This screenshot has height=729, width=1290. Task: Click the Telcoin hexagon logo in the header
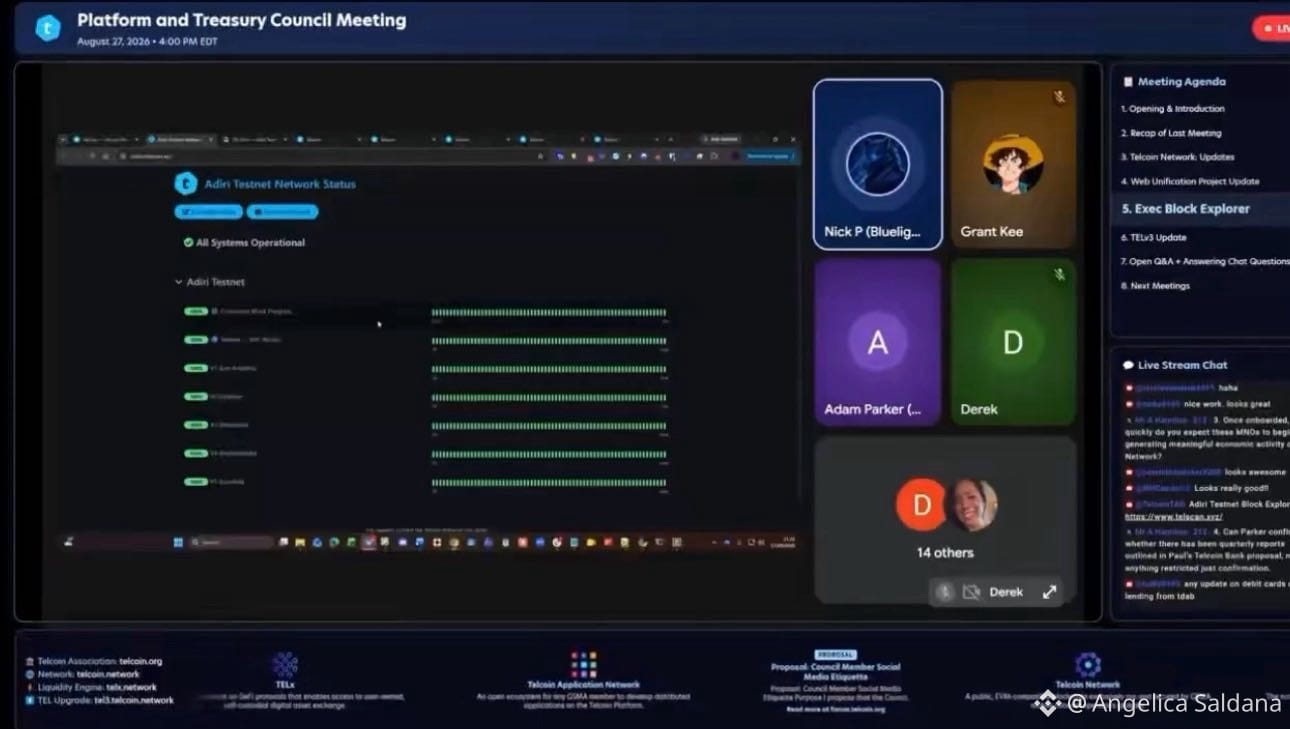(48, 28)
